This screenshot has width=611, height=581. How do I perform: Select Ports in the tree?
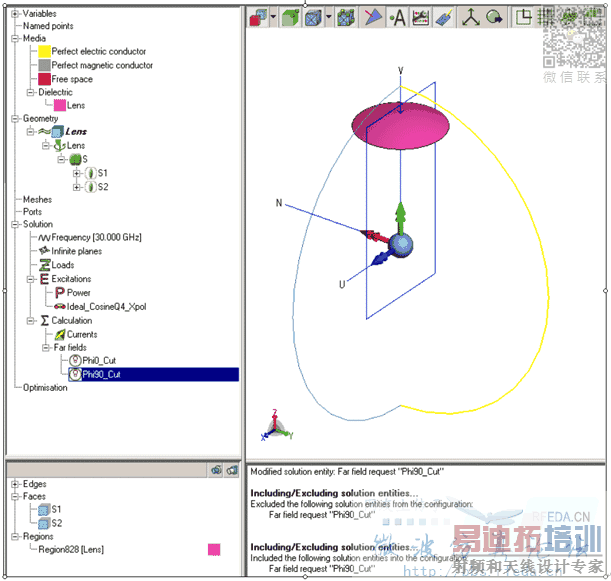tap(32, 212)
